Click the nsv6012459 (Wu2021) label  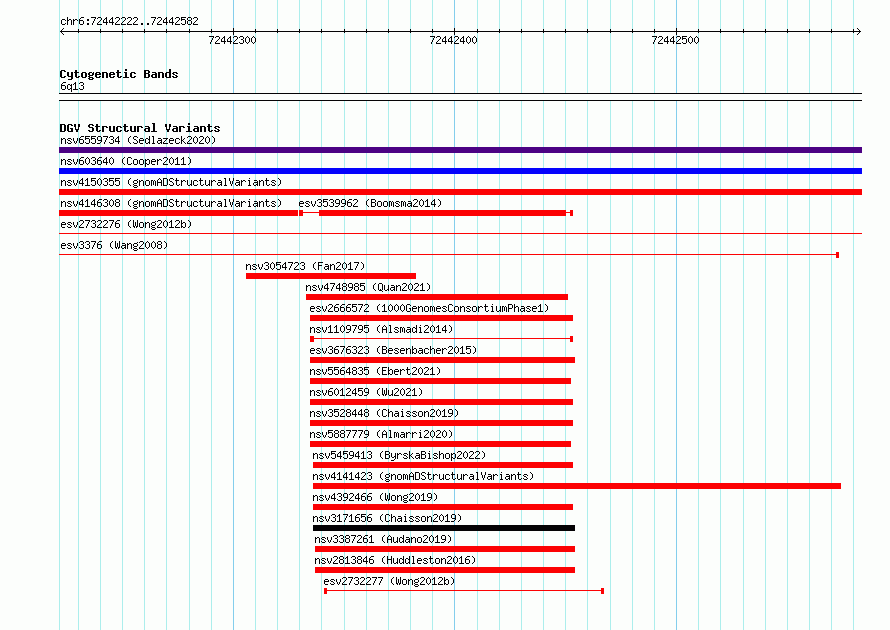(366, 392)
